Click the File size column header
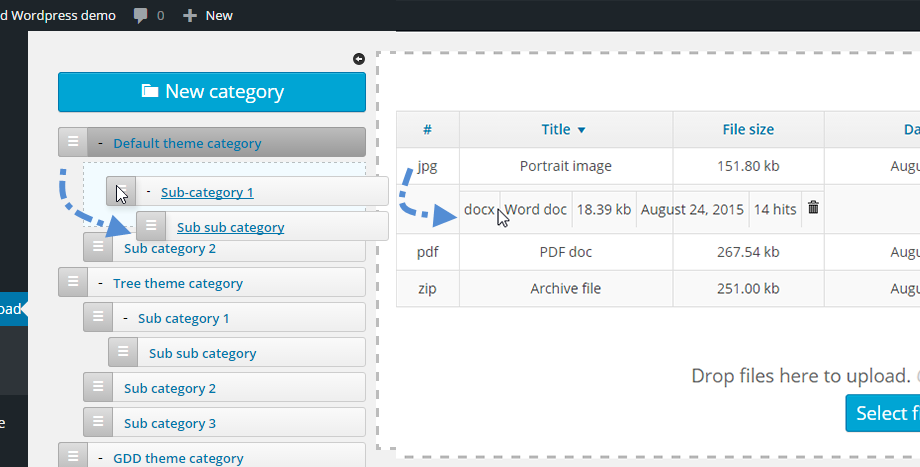This screenshot has height=467, width=920. click(747, 129)
